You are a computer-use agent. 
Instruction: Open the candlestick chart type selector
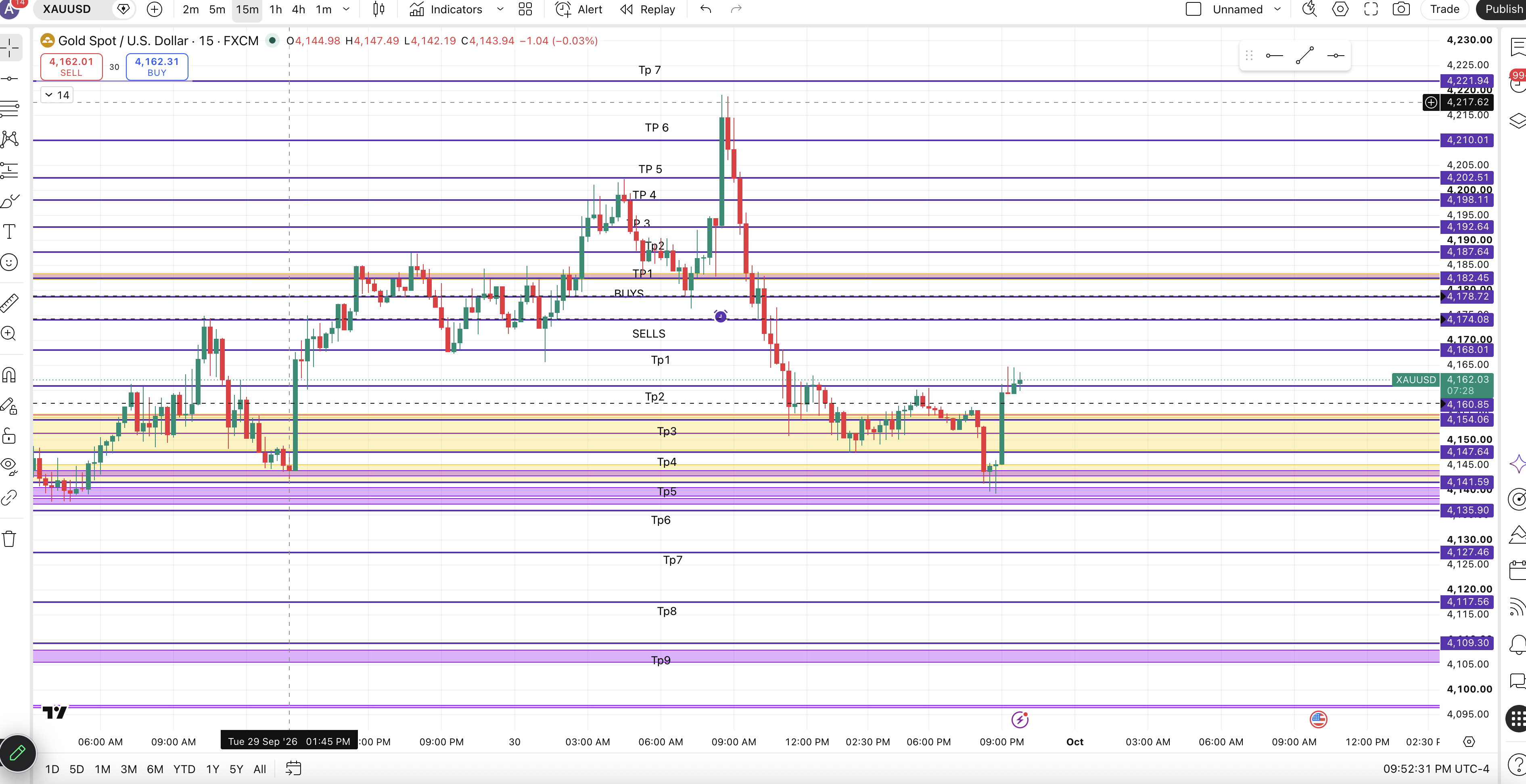coord(378,9)
